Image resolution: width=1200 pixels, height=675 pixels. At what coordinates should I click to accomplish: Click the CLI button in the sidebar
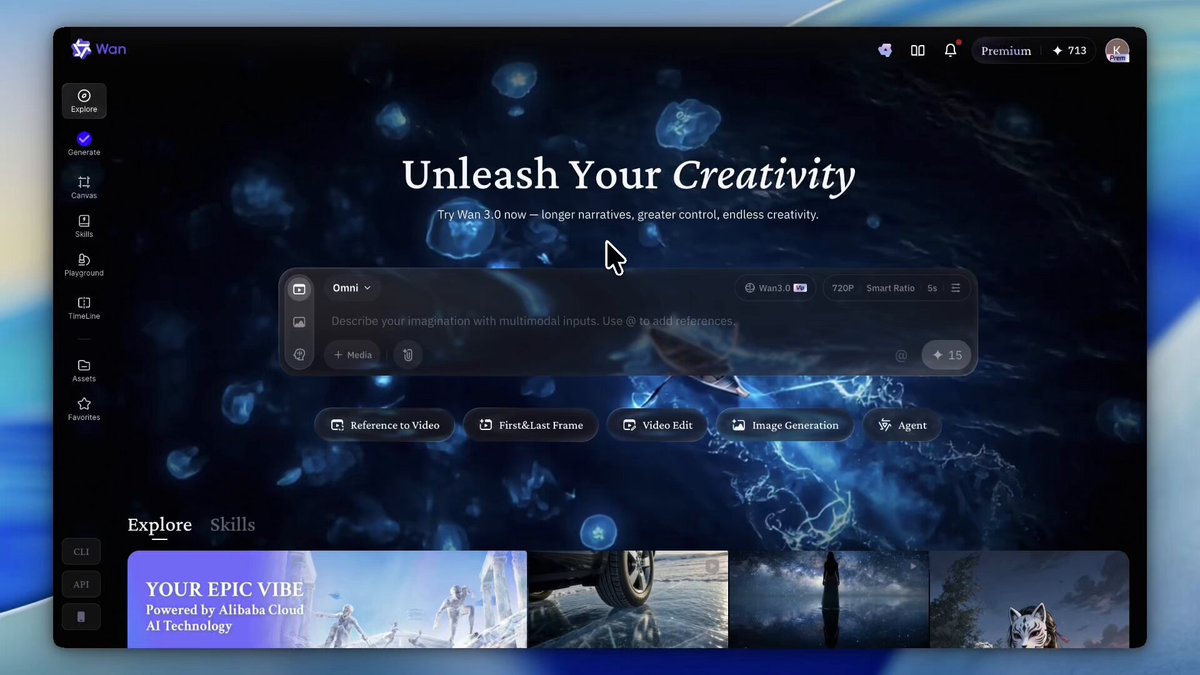click(81, 551)
